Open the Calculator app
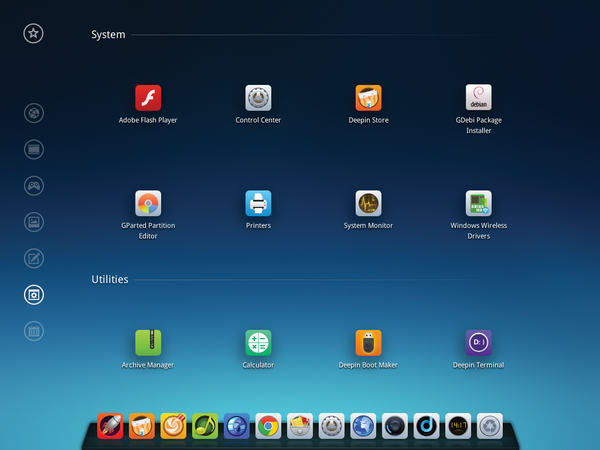The image size is (600, 450). click(x=258, y=343)
